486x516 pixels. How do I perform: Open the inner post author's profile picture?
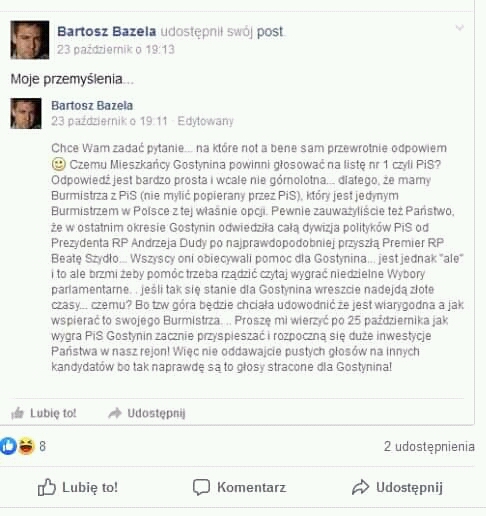tap(26, 113)
